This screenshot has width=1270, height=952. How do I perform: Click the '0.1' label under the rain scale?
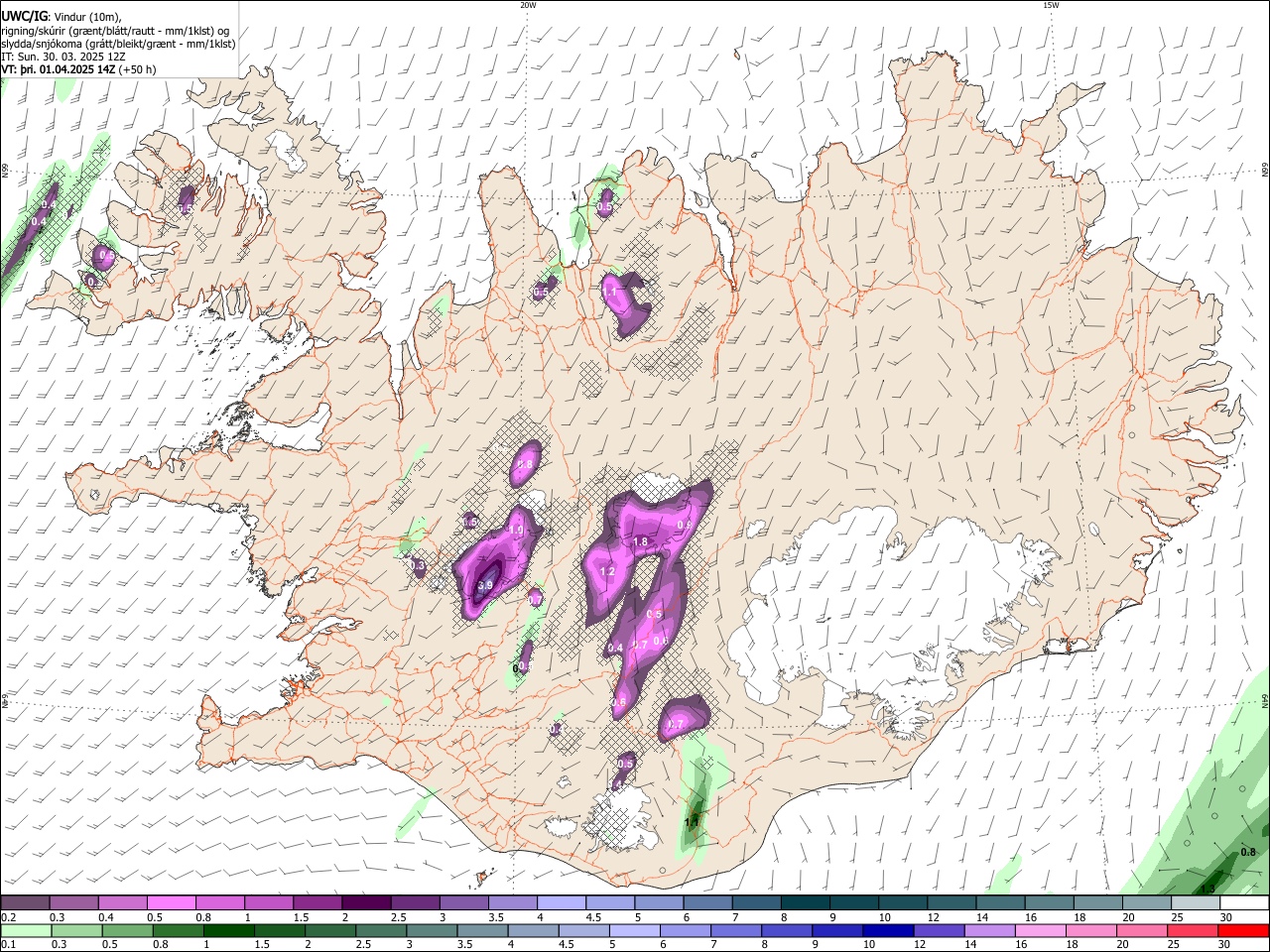pos(8,944)
